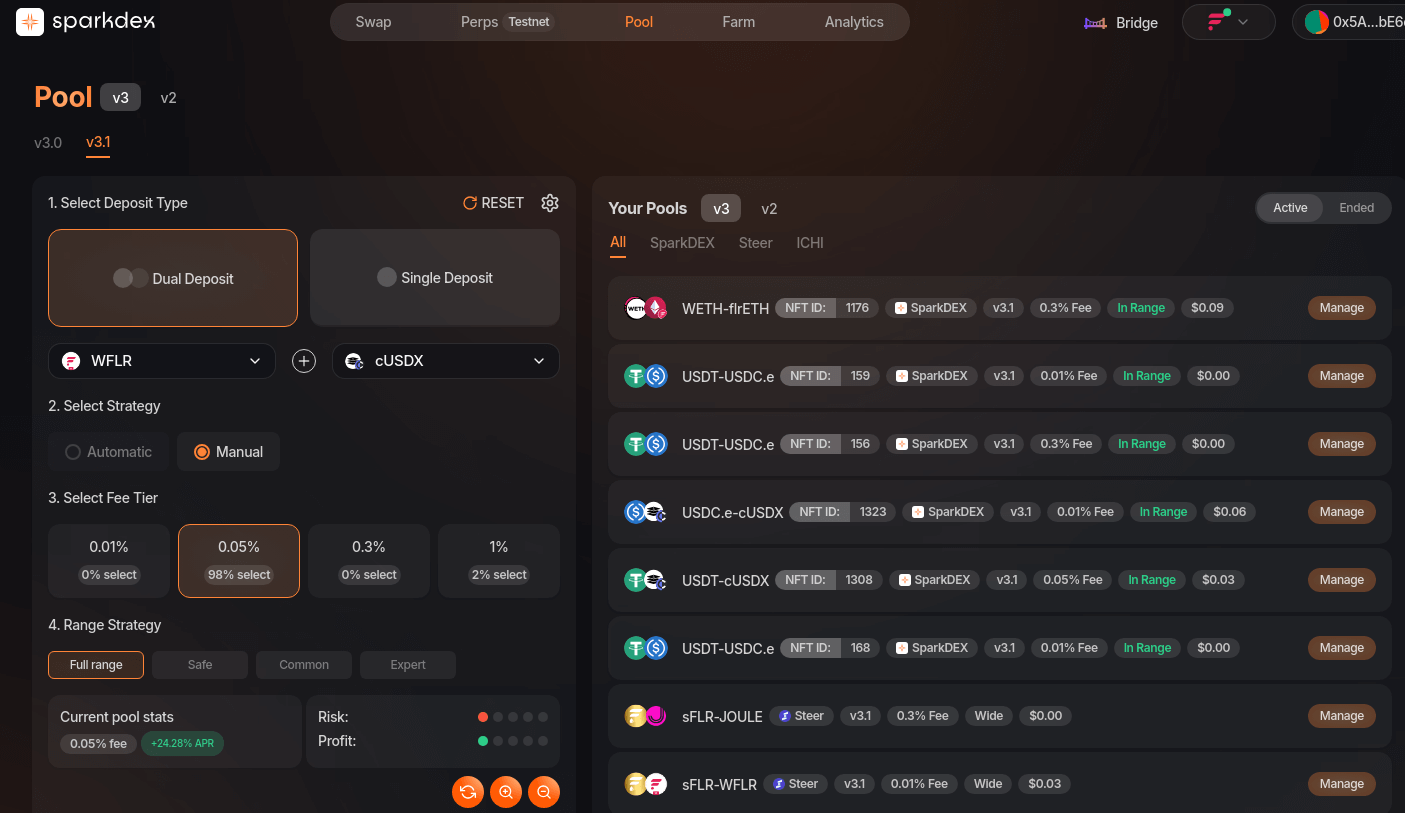Screen dimensions: 1405x813
Task: Click Manage on the WETH-flrETH pool
Action: 1341,307
